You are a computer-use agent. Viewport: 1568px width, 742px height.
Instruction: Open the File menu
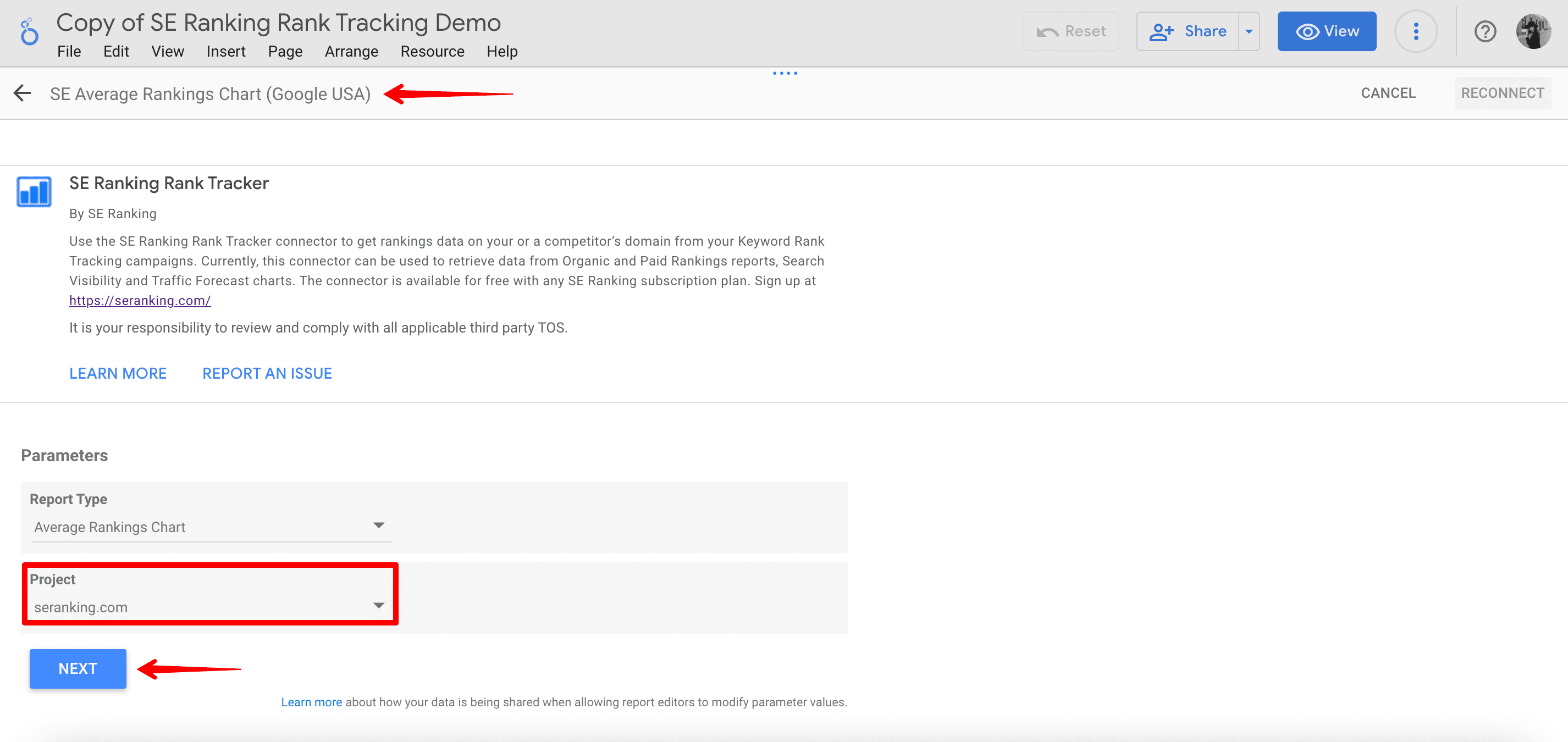click(x=69, y=52)
